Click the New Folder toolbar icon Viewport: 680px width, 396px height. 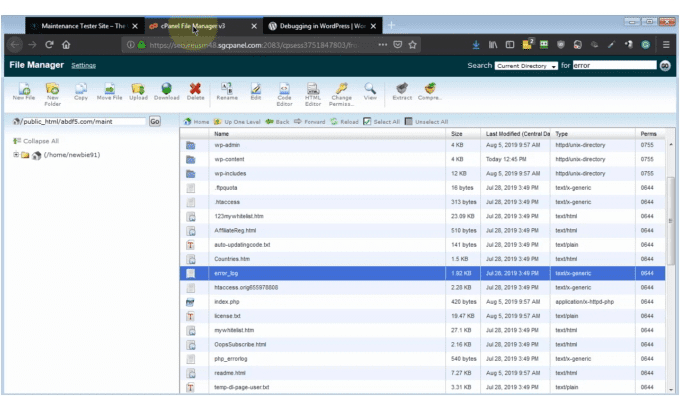click(52, 94)
